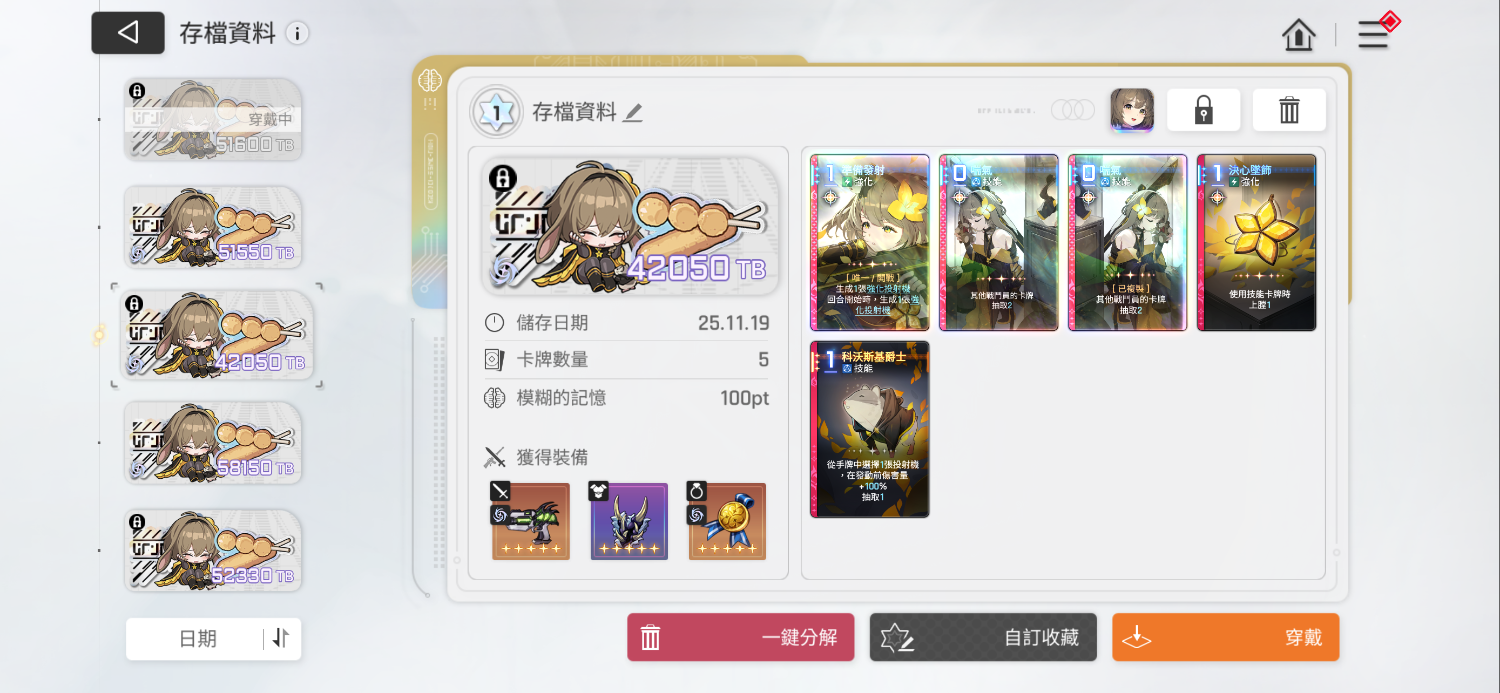
Task: Edit save name with pencil icon
Action: point(633,113)
